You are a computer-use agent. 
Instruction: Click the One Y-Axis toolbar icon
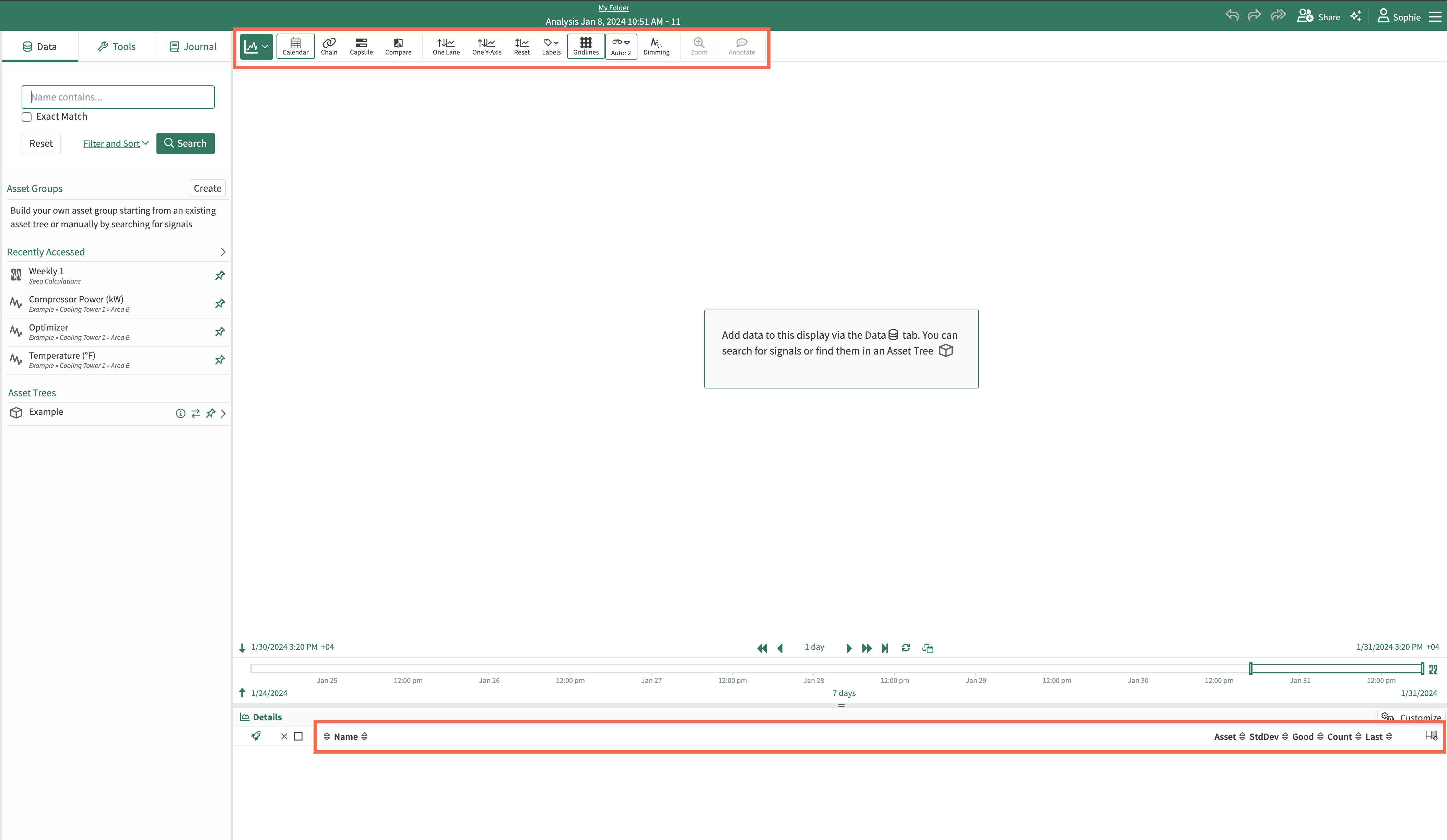click(486, 46)
